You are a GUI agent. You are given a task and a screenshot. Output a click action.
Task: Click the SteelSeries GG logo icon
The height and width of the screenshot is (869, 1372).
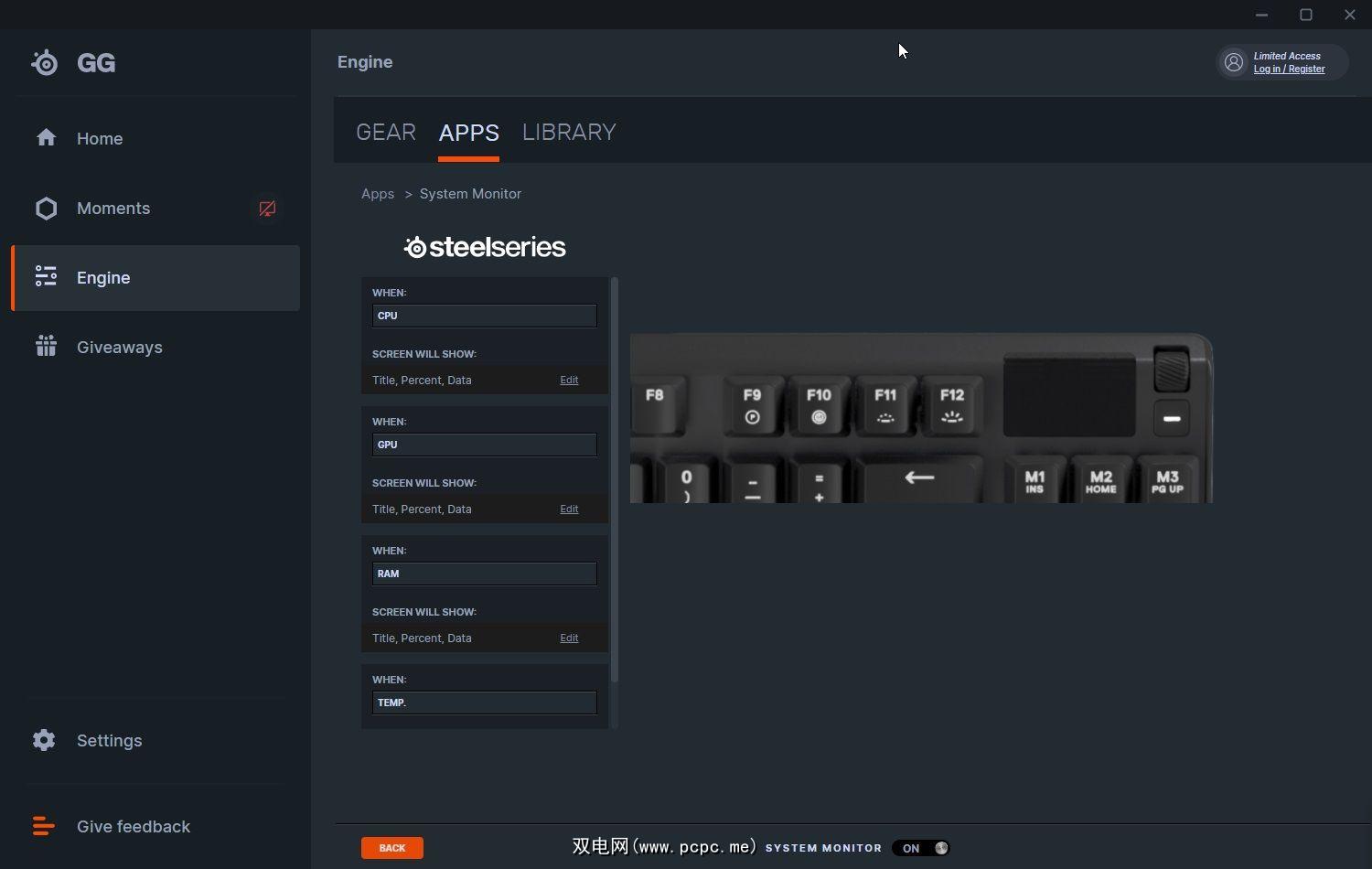44,62
